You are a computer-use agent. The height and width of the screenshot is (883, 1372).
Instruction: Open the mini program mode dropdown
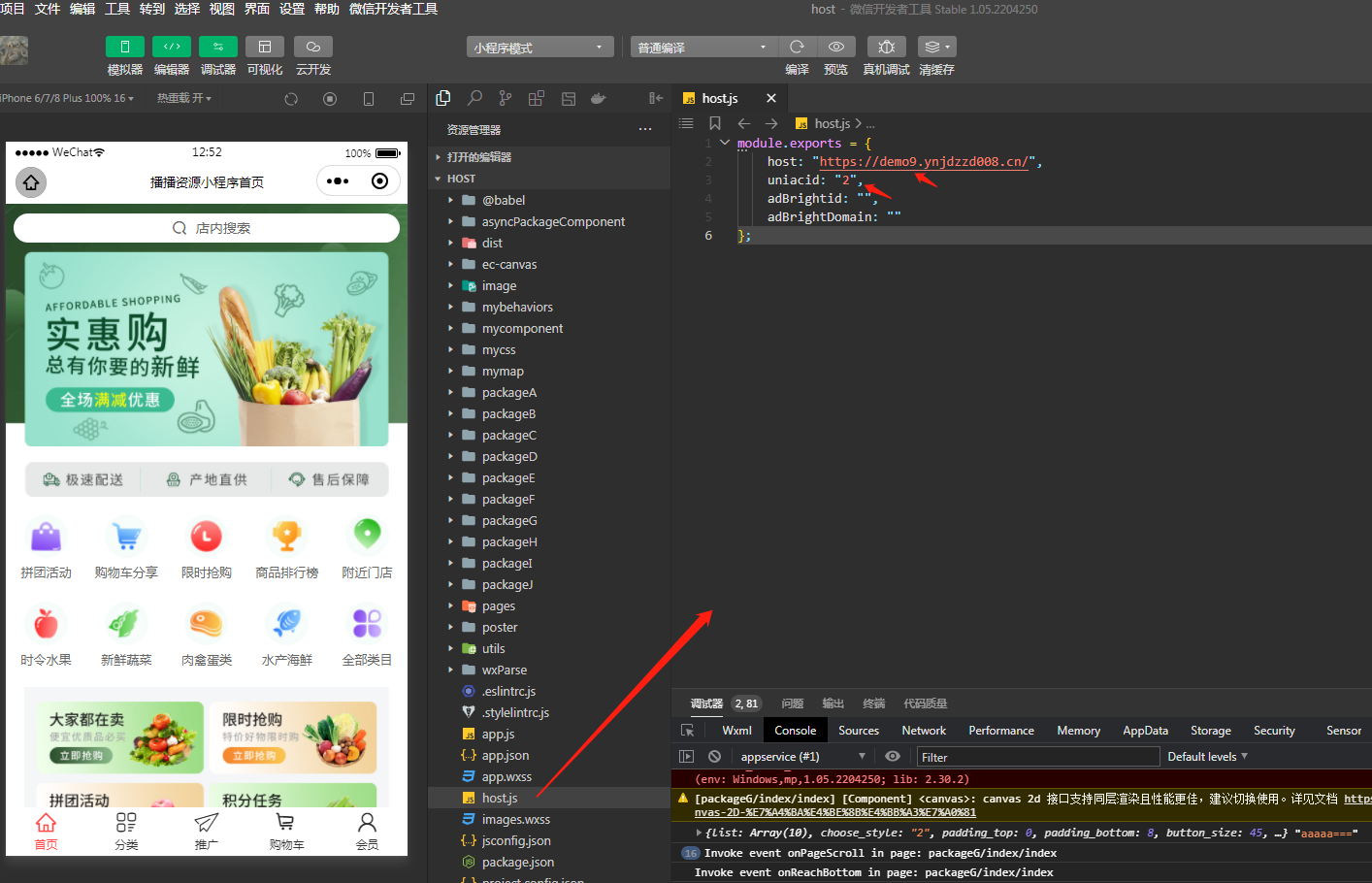click(539, 47)
